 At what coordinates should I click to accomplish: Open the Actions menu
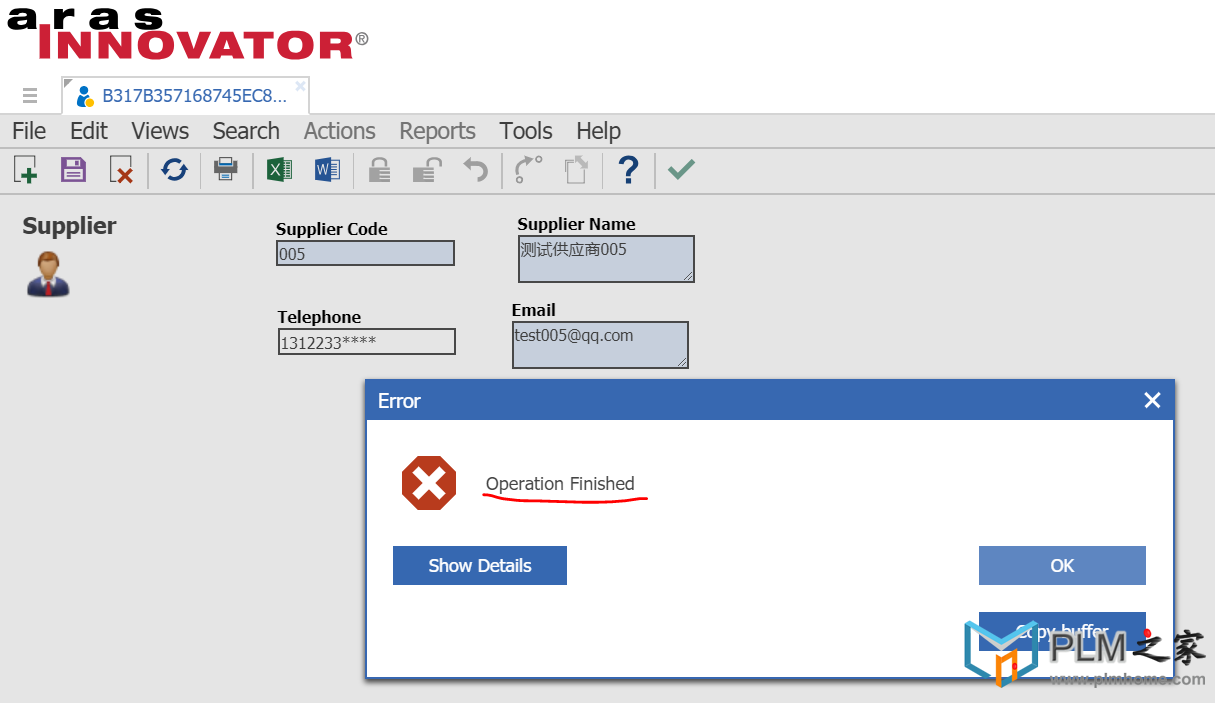coord(340,131)
